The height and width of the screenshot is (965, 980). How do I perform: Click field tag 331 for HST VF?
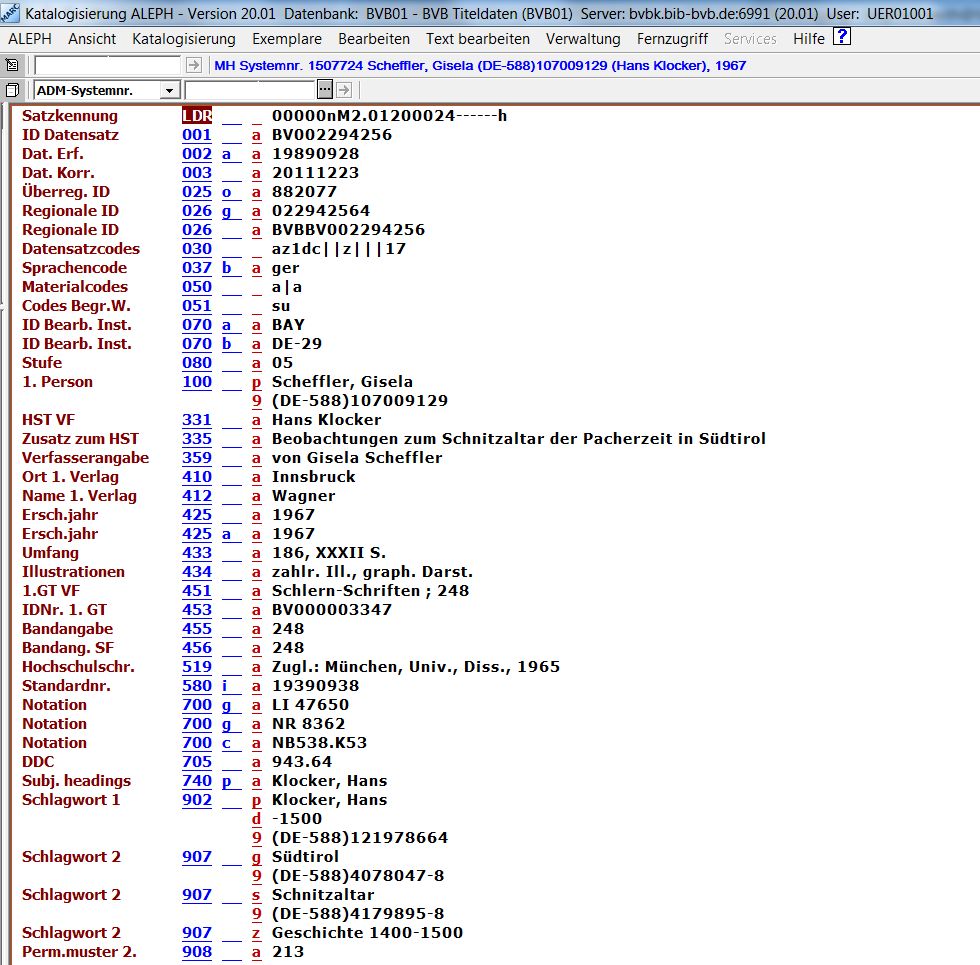coord(197,420)
